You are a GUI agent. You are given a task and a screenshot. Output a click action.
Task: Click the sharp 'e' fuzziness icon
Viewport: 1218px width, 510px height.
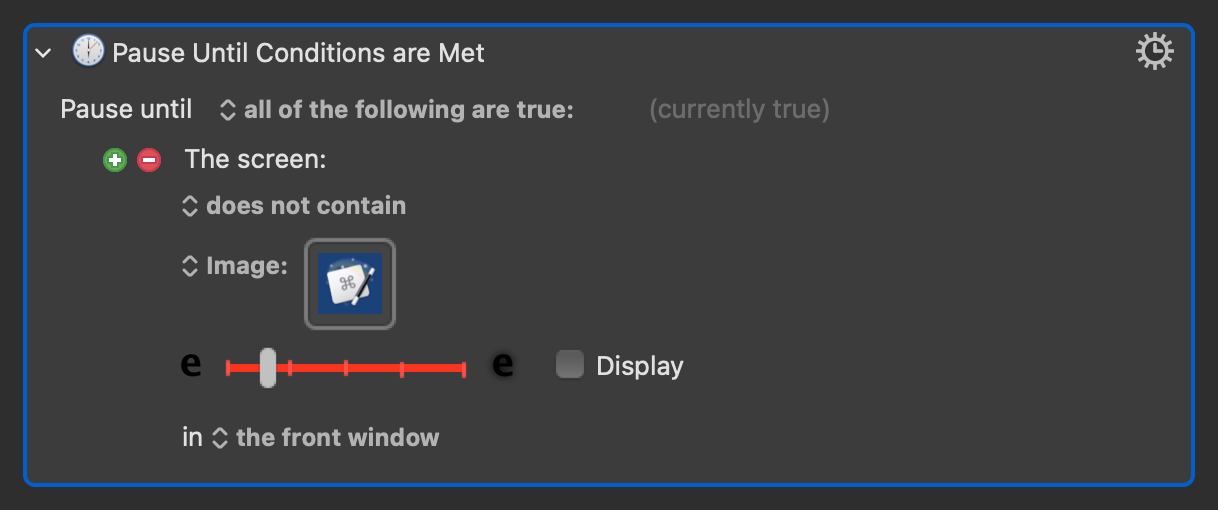[x=191, y=366]
